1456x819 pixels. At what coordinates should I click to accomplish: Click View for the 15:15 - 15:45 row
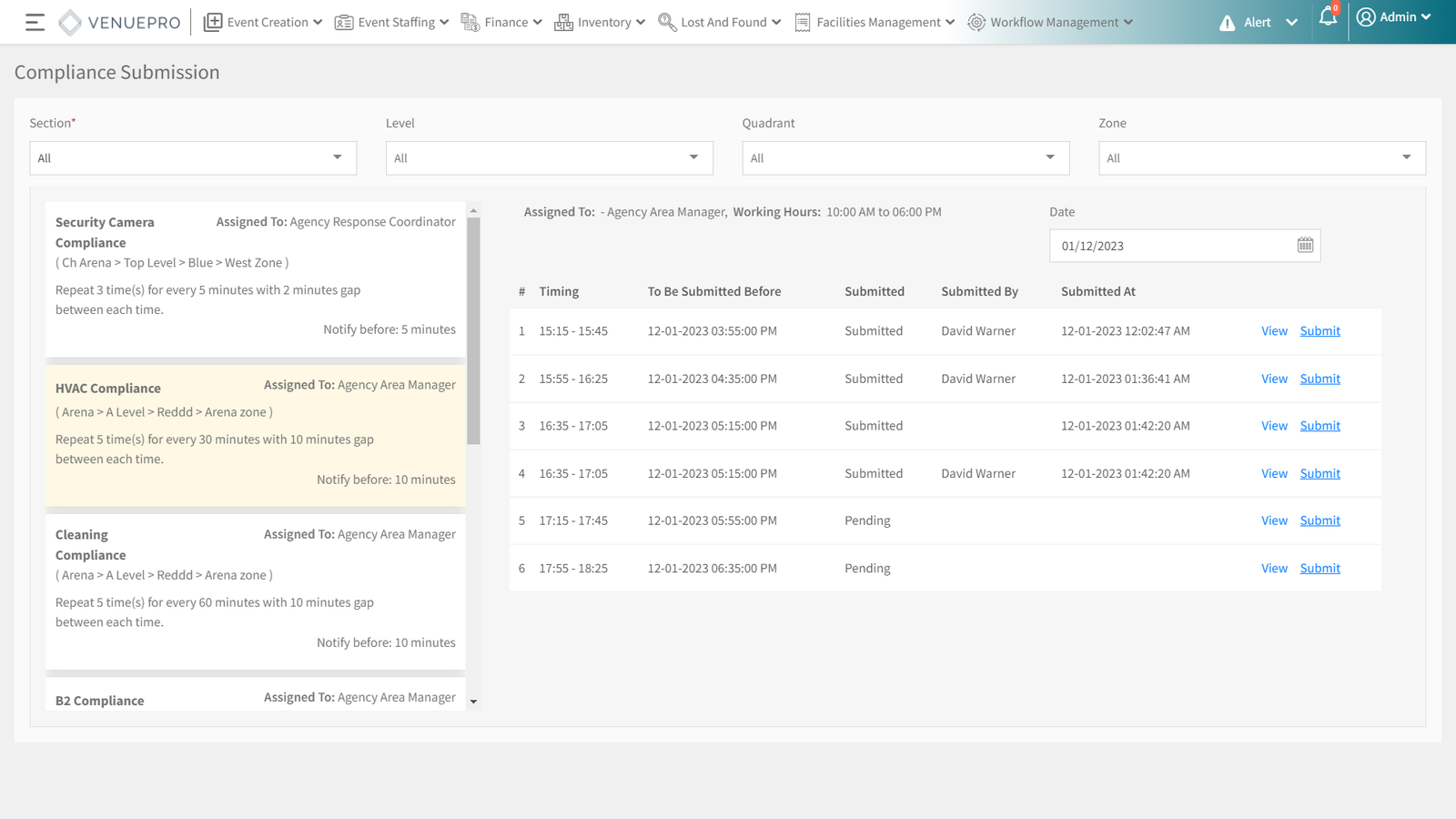tap(1274, 331)
